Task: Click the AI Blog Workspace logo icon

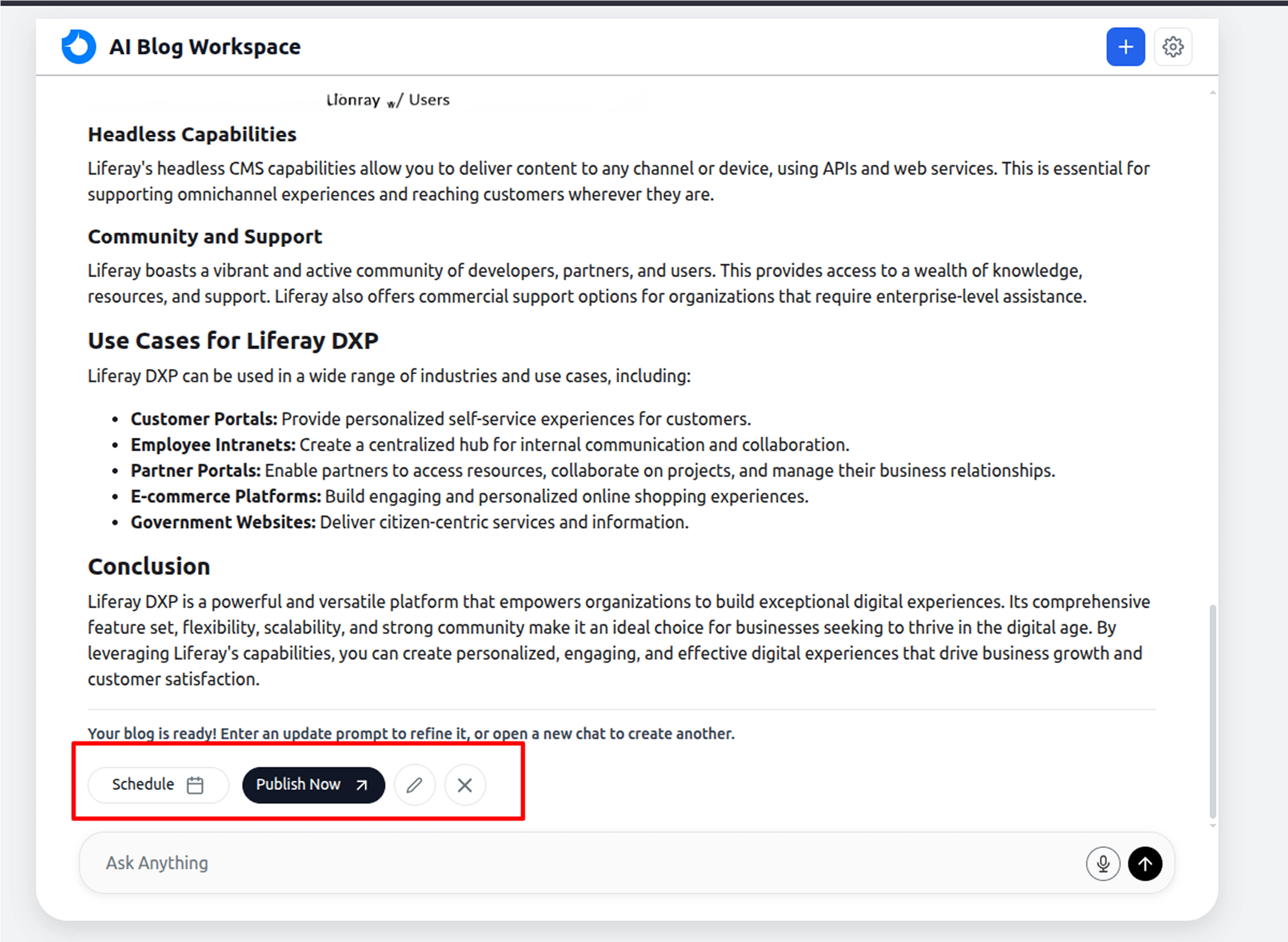Action: tap(79, 46)
